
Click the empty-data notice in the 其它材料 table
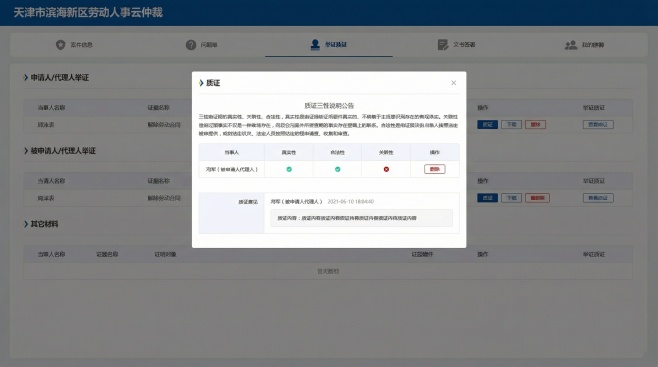pos(328,271)
